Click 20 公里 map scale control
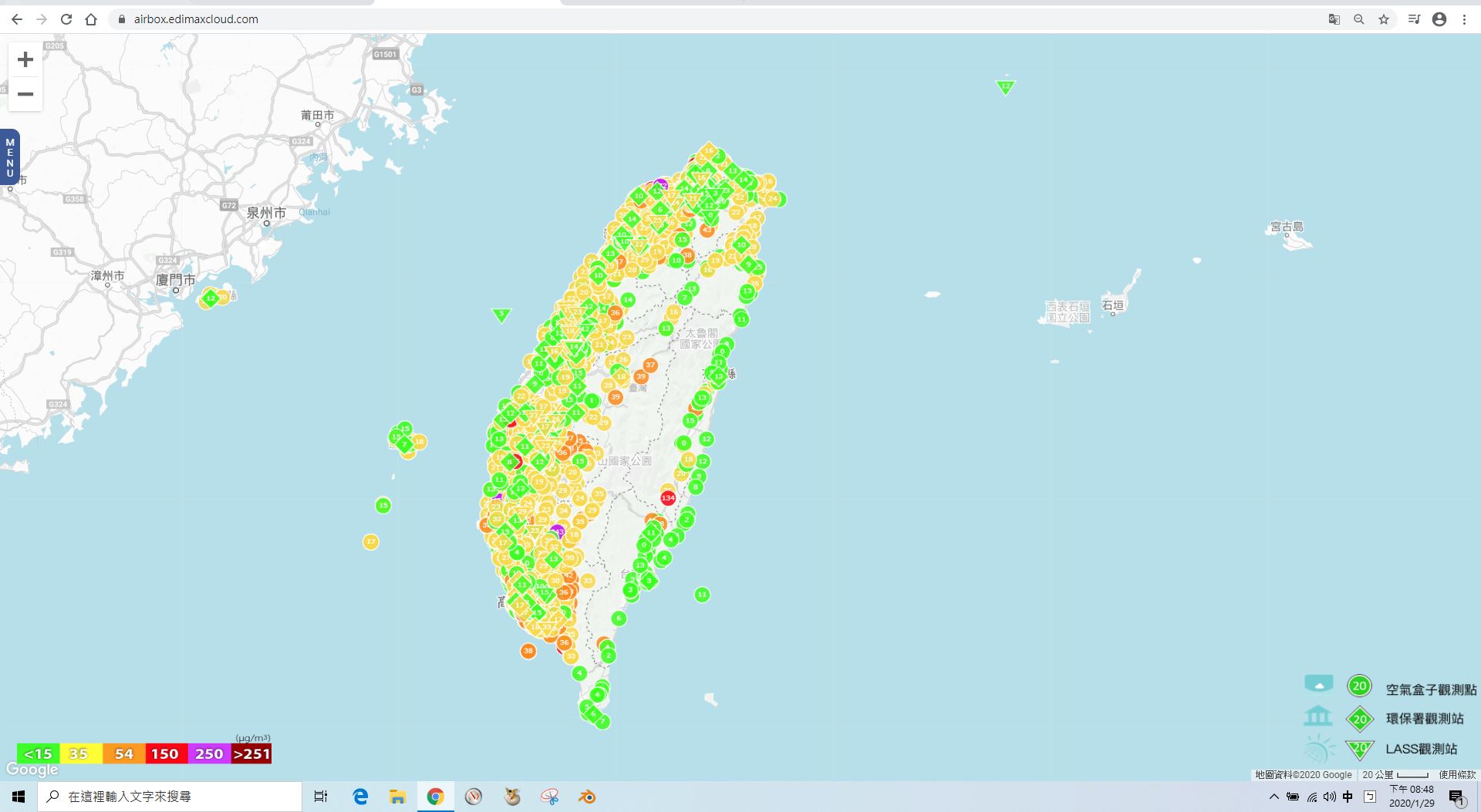The height and width of the screenshot is (812, 1481). point(1395,774)
